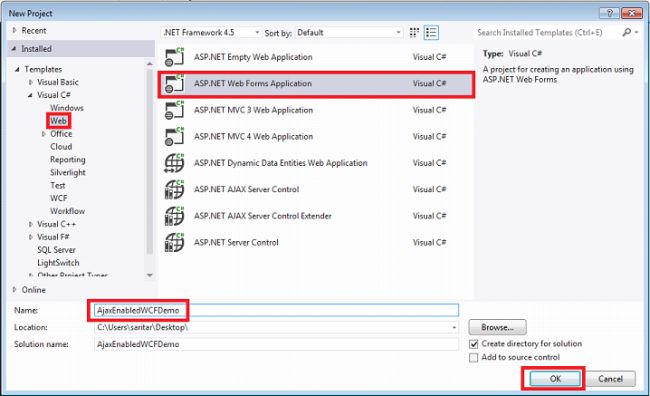This screenshot has height=396, width=650.
Task: Click the search magnifier icon
Action: point(627,32)
